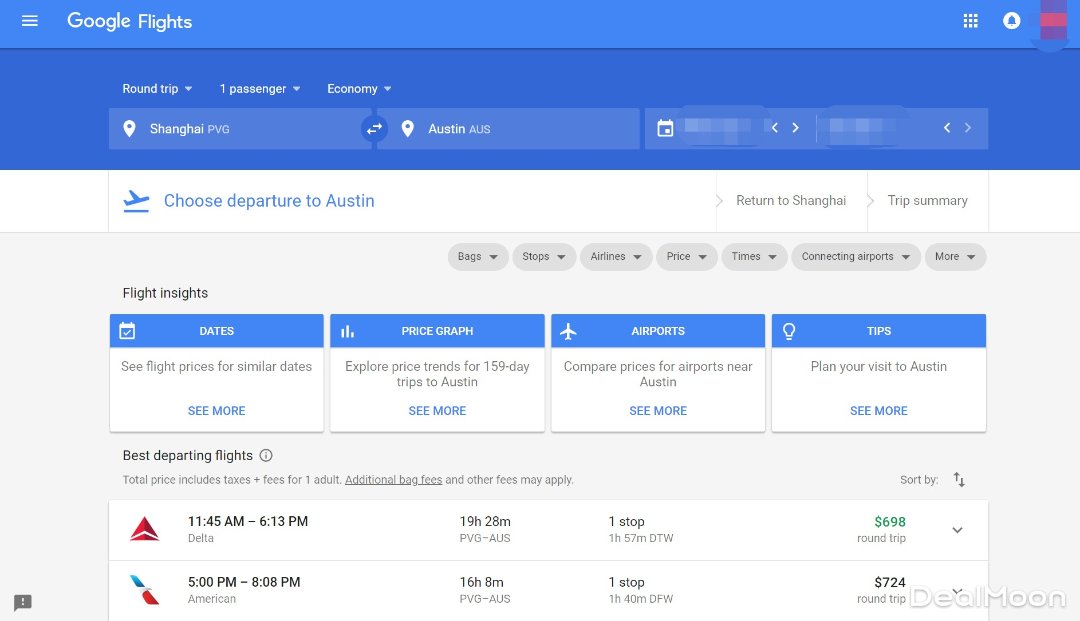1080x621 pixels.
Task: Click the info icon beside Best departing flights
Action: click(x=266, y=456)
